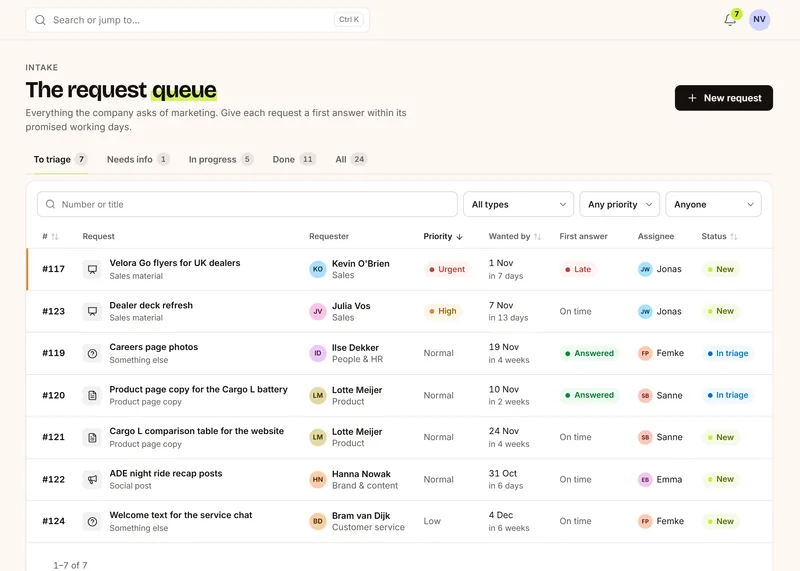Open the NV user avatar menu
Viewport: 800px width, 571px height.
point(759,19)
